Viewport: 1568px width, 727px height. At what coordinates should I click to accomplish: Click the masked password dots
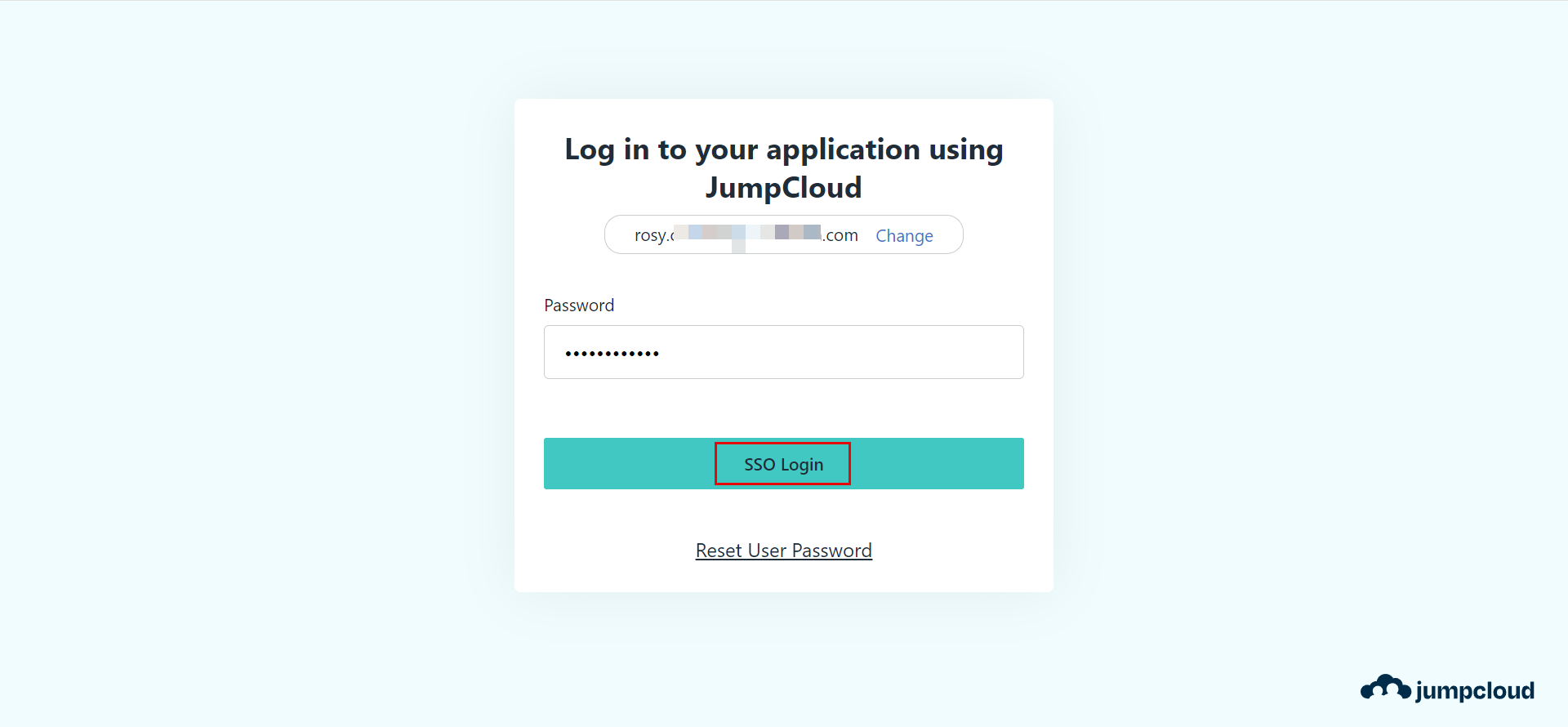(x=612, y=354)
